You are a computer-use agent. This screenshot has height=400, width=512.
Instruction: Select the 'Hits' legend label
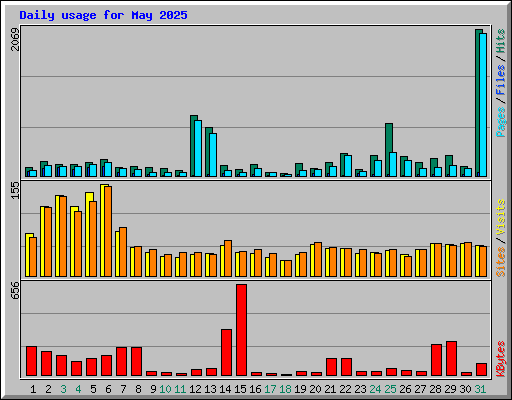click(x=501, y=41)
